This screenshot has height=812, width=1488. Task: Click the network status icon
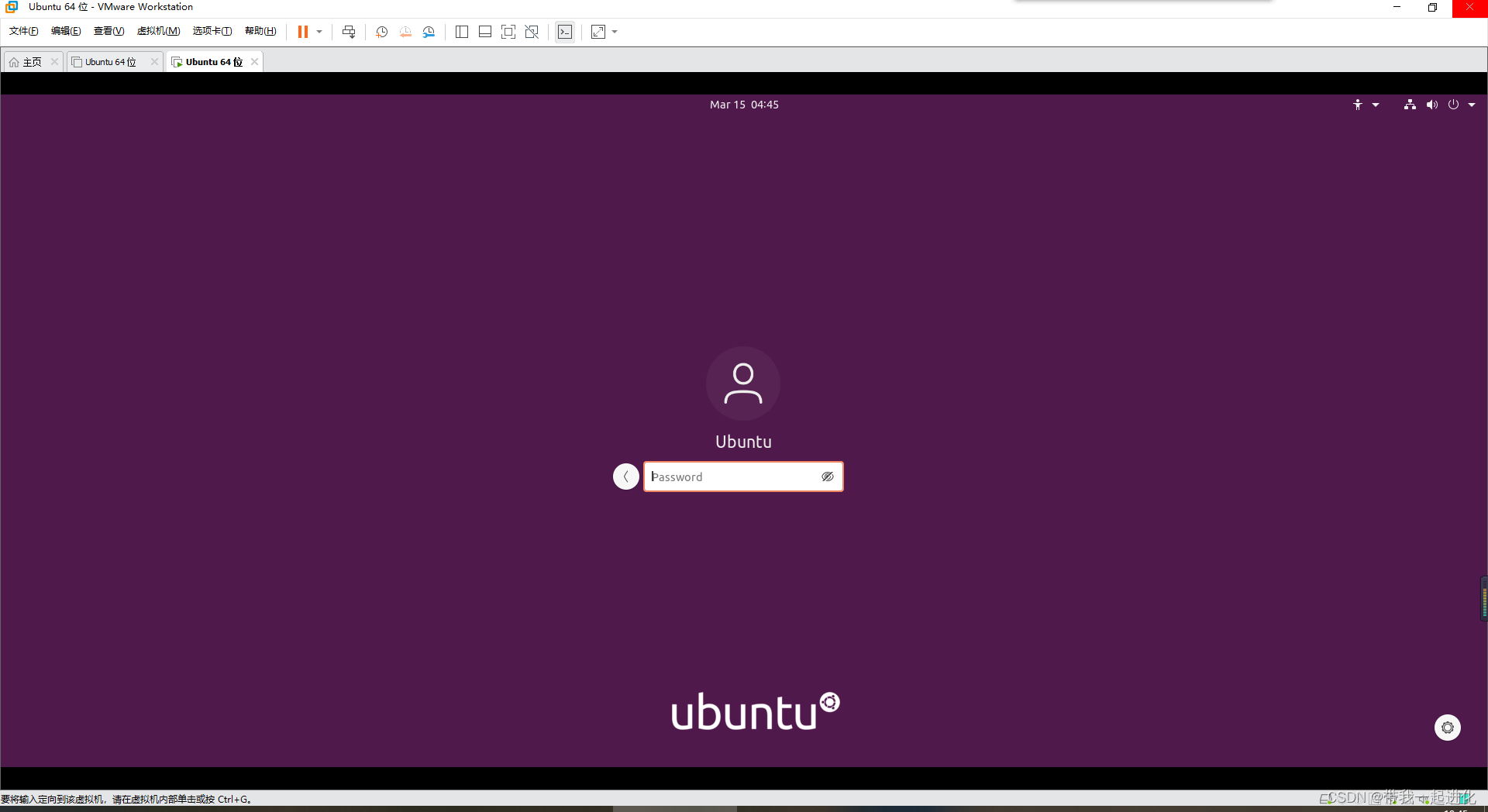(1410, 105)
